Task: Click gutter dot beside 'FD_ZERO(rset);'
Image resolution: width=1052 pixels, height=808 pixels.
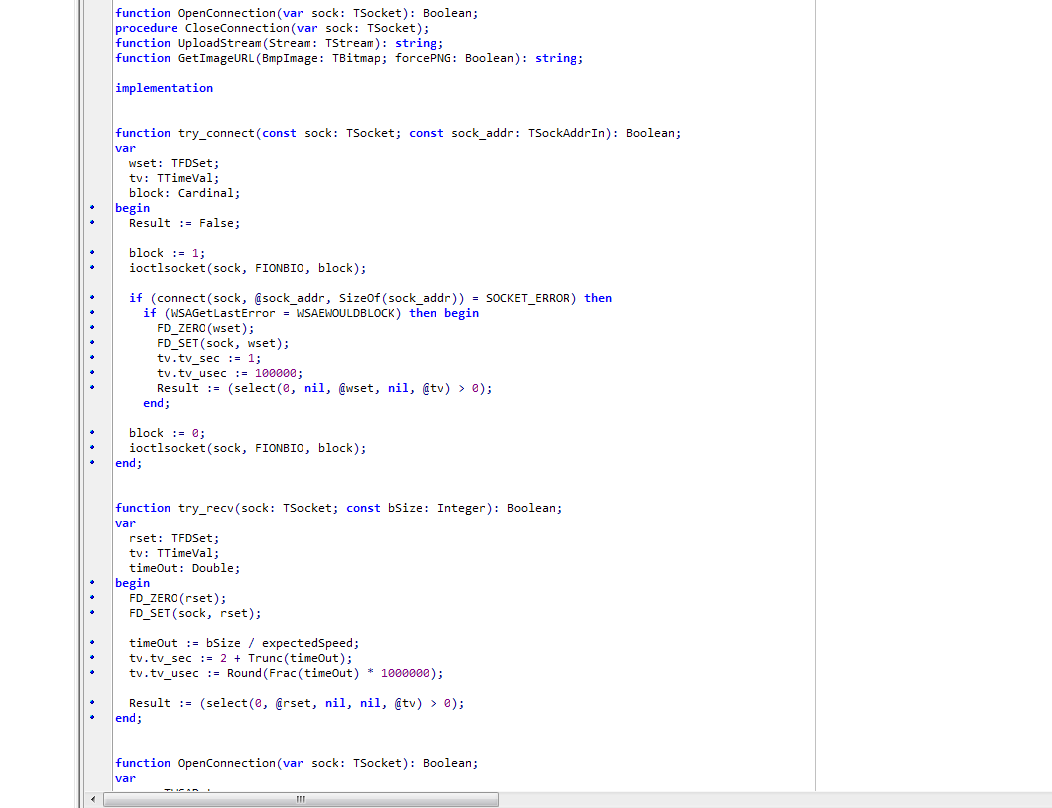Action: [93, 597]
